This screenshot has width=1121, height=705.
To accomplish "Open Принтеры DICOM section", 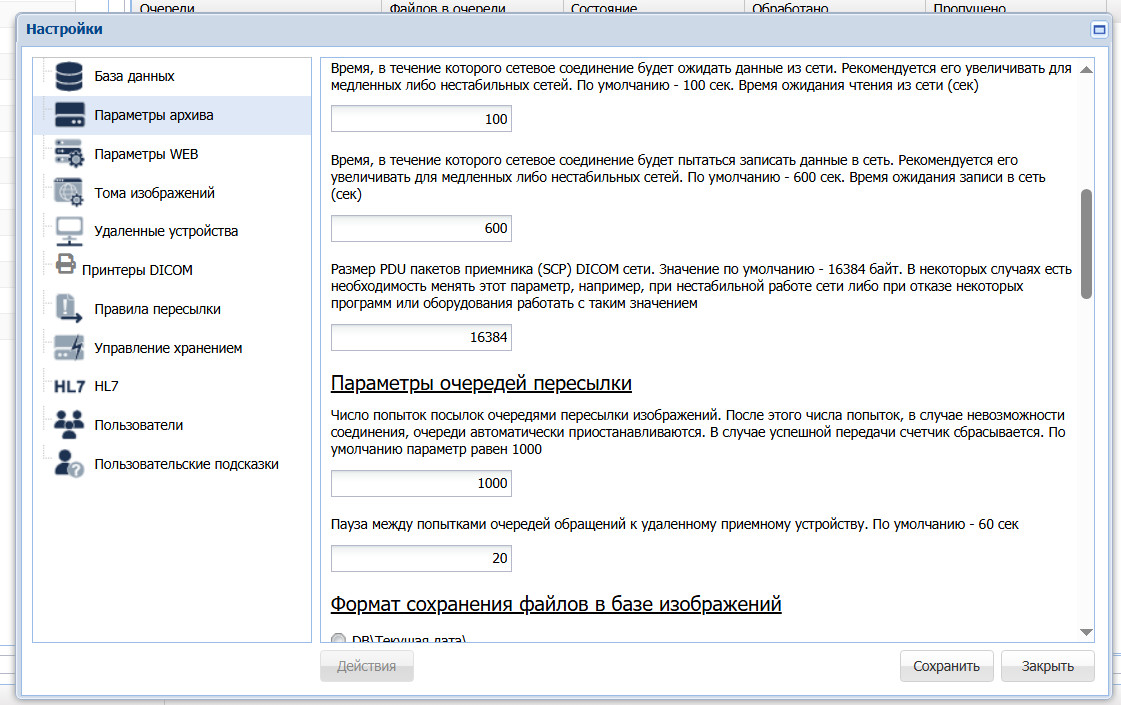I will (137, 270).
